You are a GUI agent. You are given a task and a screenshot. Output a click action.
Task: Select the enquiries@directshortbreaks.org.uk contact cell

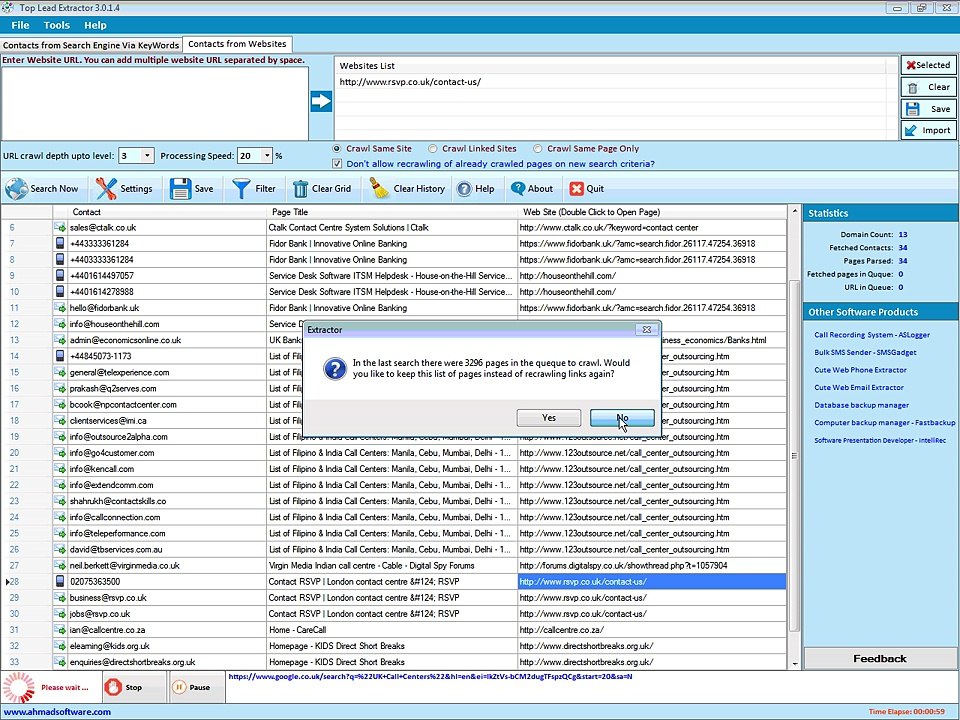(167, 662)
